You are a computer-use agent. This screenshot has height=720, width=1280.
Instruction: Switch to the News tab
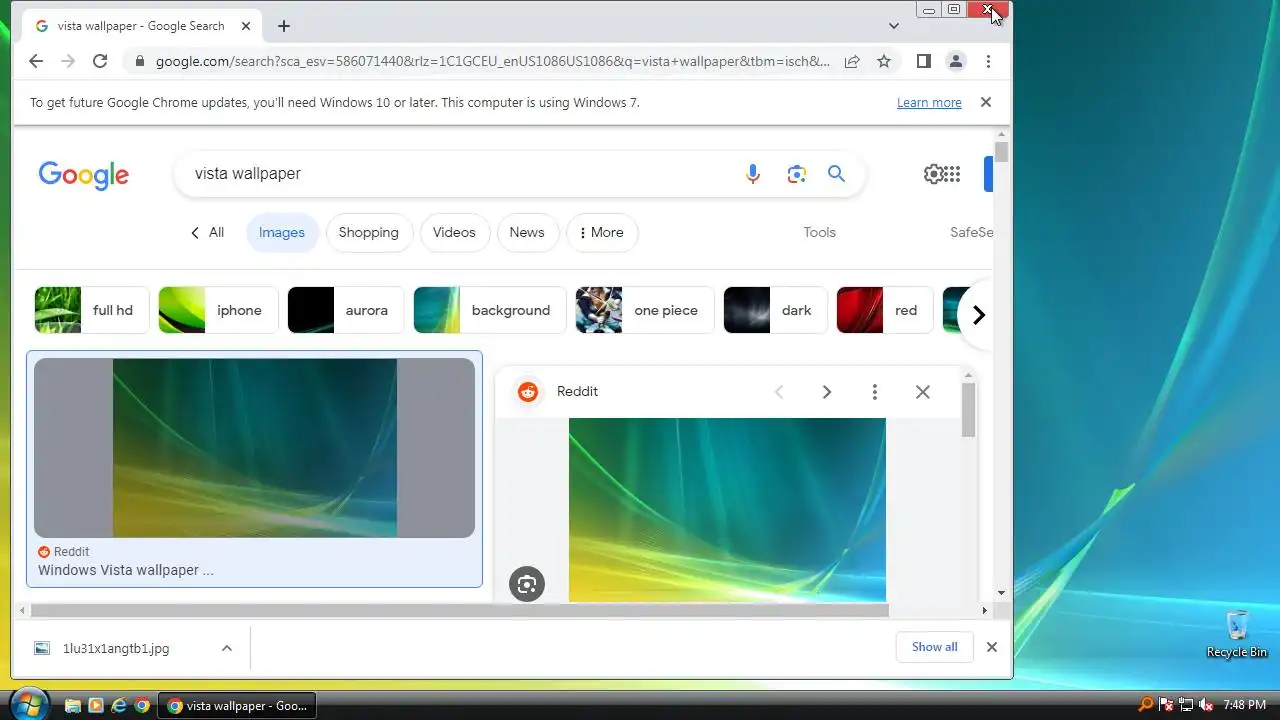tap(527, 232)
